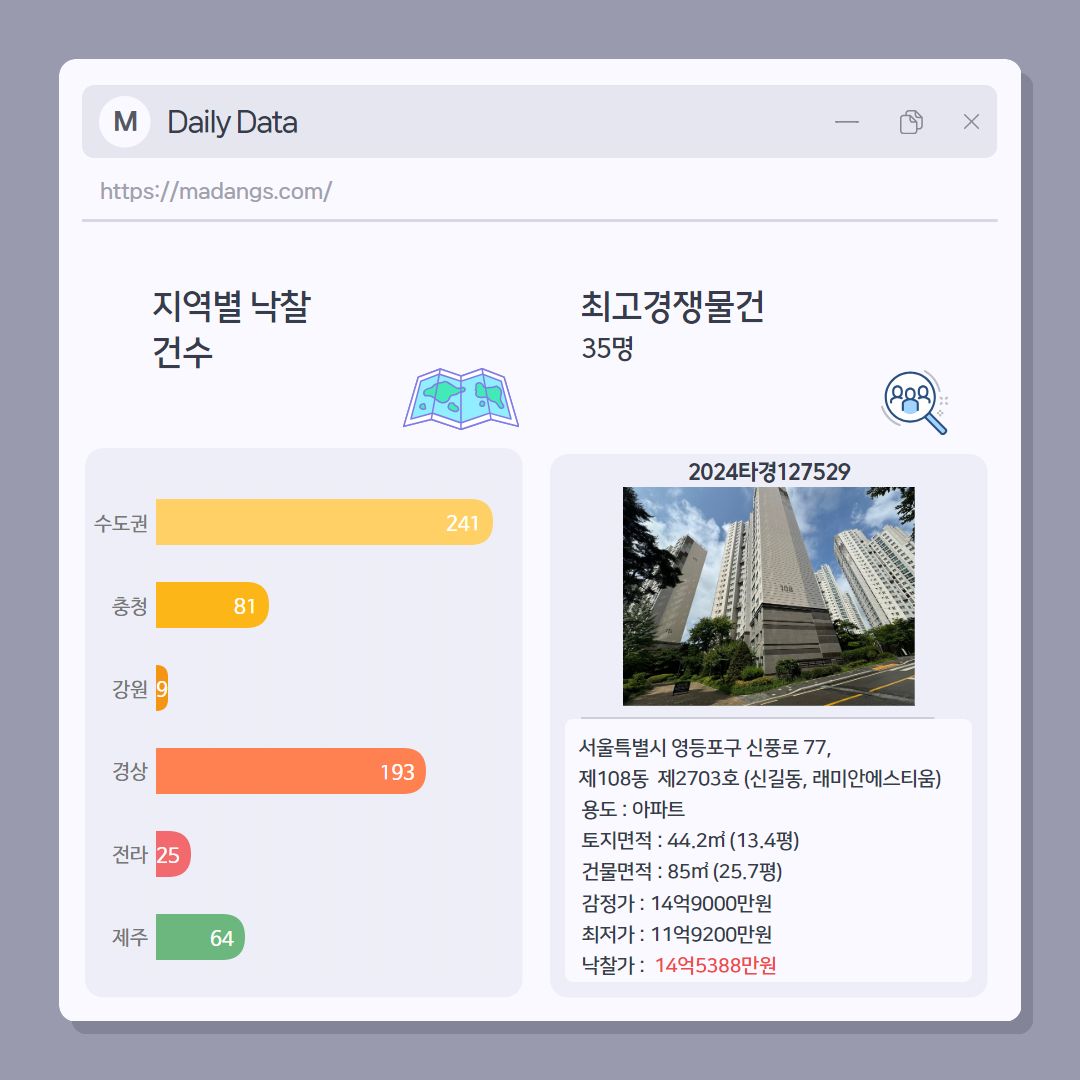Select the 충청 bar with 81
Screen dimensions: 1080x1080
[212, 605]
